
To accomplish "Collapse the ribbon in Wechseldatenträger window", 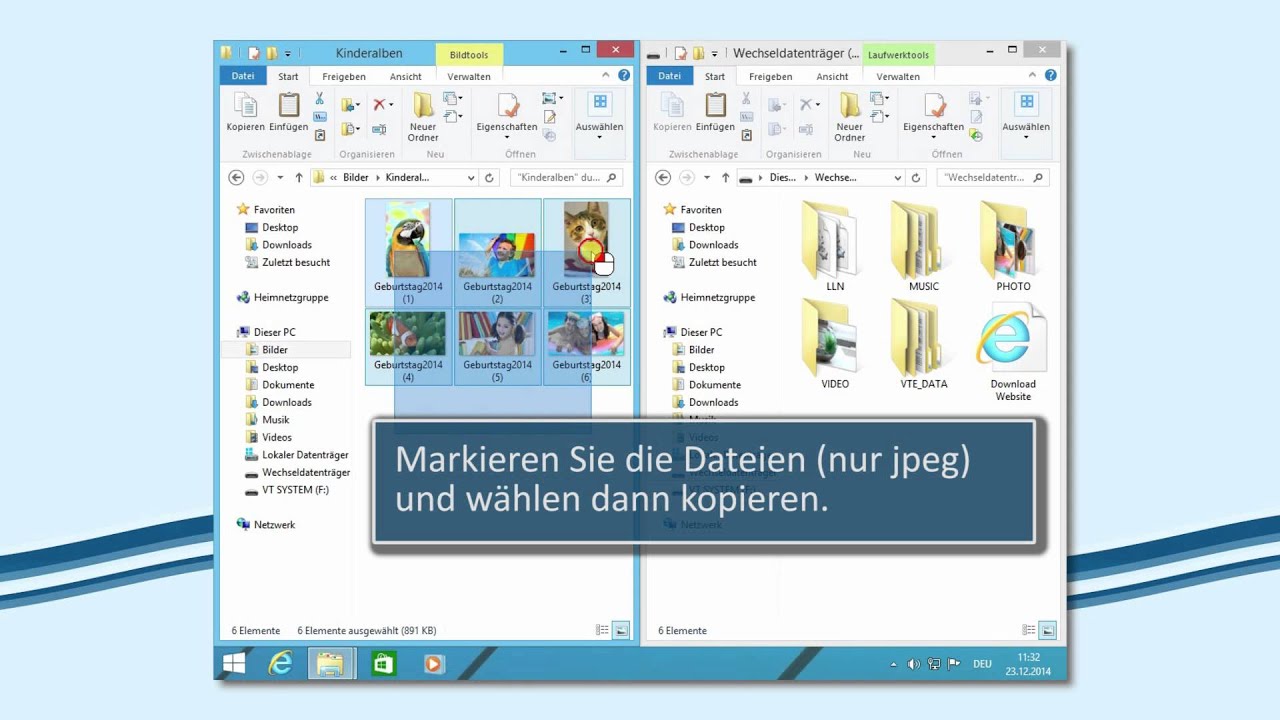I will pyautogui.click(x=1033, y=76).
